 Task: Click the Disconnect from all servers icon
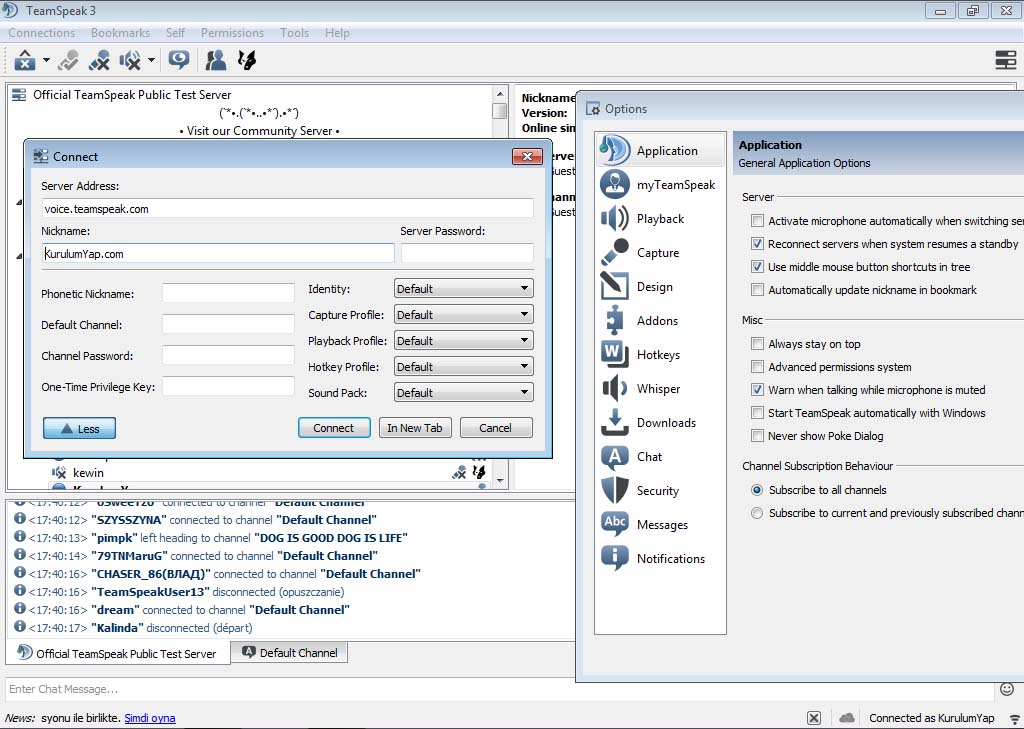click(99, 60)
